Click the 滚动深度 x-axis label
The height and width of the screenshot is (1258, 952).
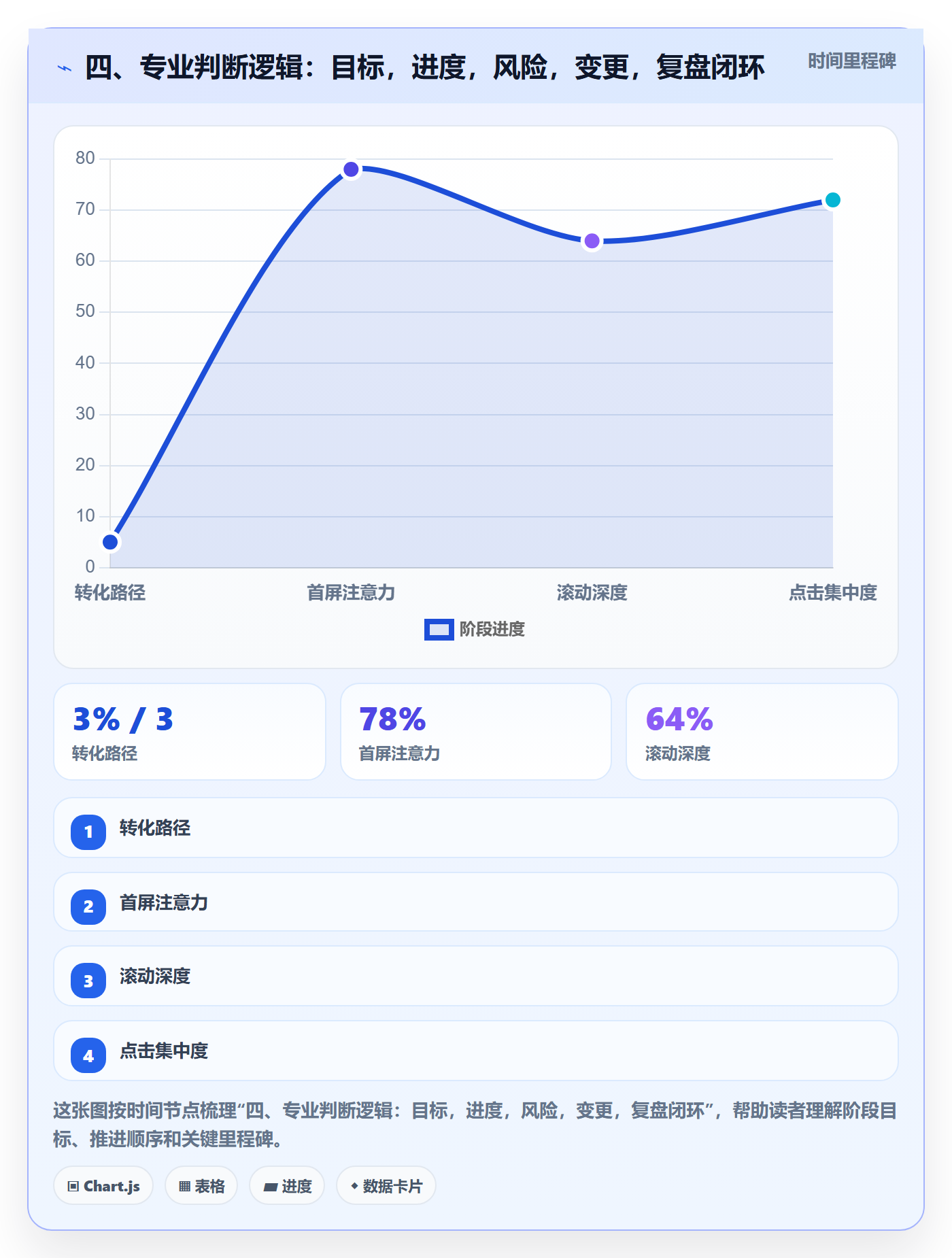pyautogui.click(x=592, y=593)
